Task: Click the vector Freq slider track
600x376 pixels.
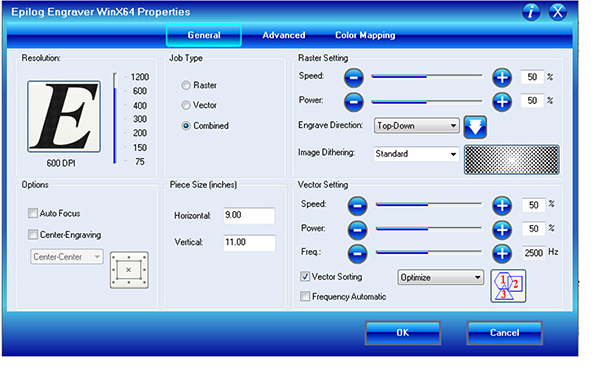Action: 429,252
